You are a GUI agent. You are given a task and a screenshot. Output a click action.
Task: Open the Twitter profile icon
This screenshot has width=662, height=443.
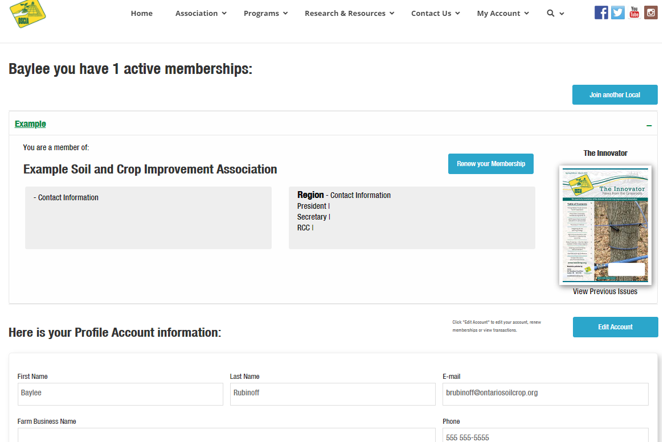618,13
